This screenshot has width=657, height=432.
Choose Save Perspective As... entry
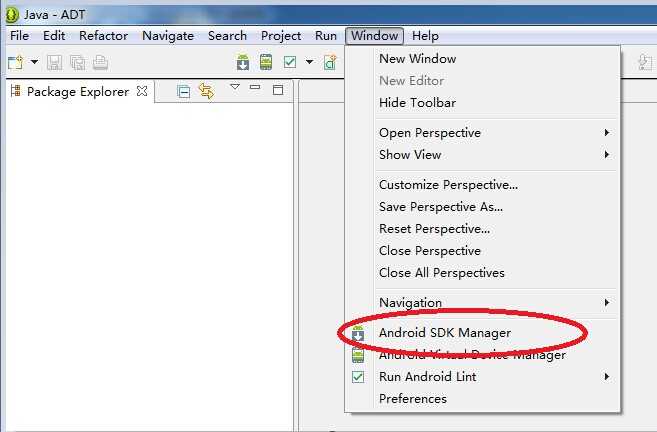pyautogui.click(x=482, y=207)
